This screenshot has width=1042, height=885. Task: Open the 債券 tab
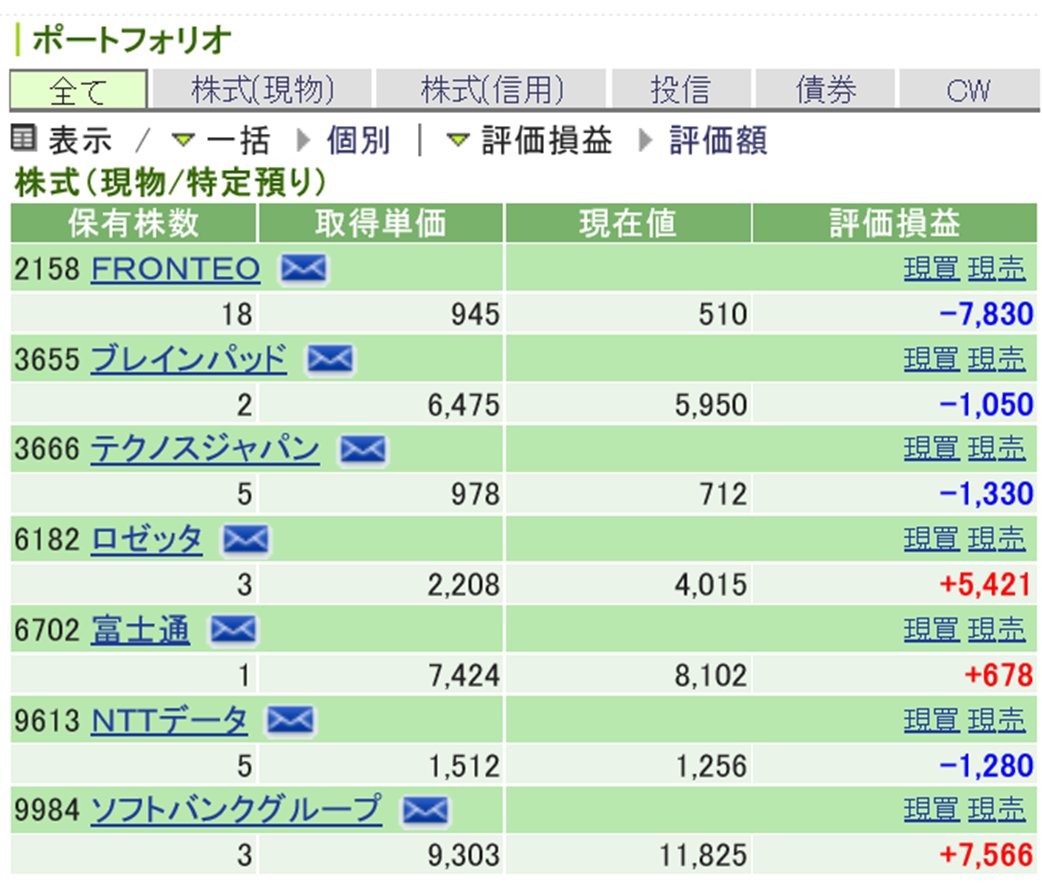click(x=826, y=89)
